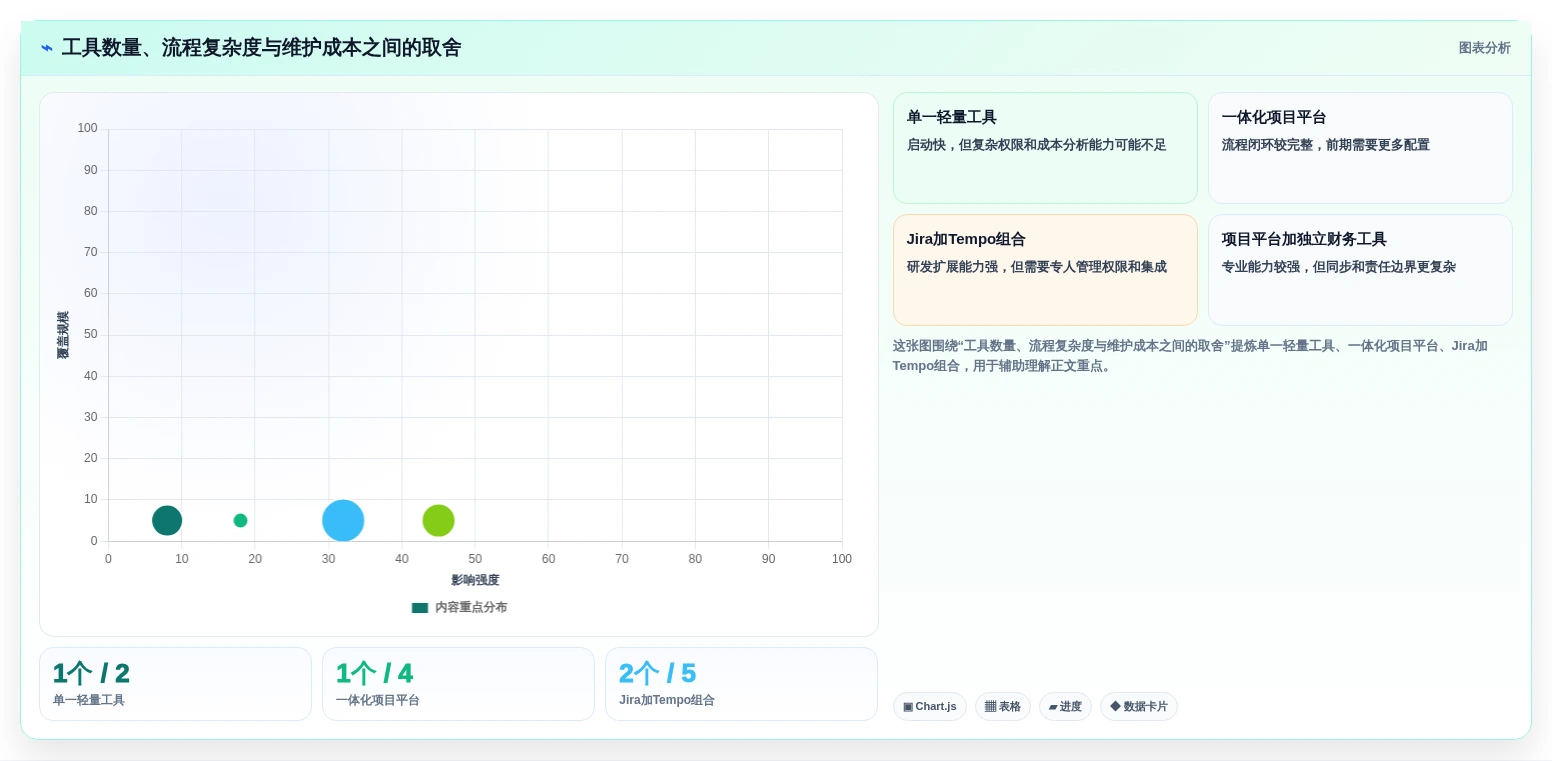Image resolution: width=1552 pixels, height=761 pixels.
Task: Click the 2个 / 5 stat card
Action: (741, 684)
